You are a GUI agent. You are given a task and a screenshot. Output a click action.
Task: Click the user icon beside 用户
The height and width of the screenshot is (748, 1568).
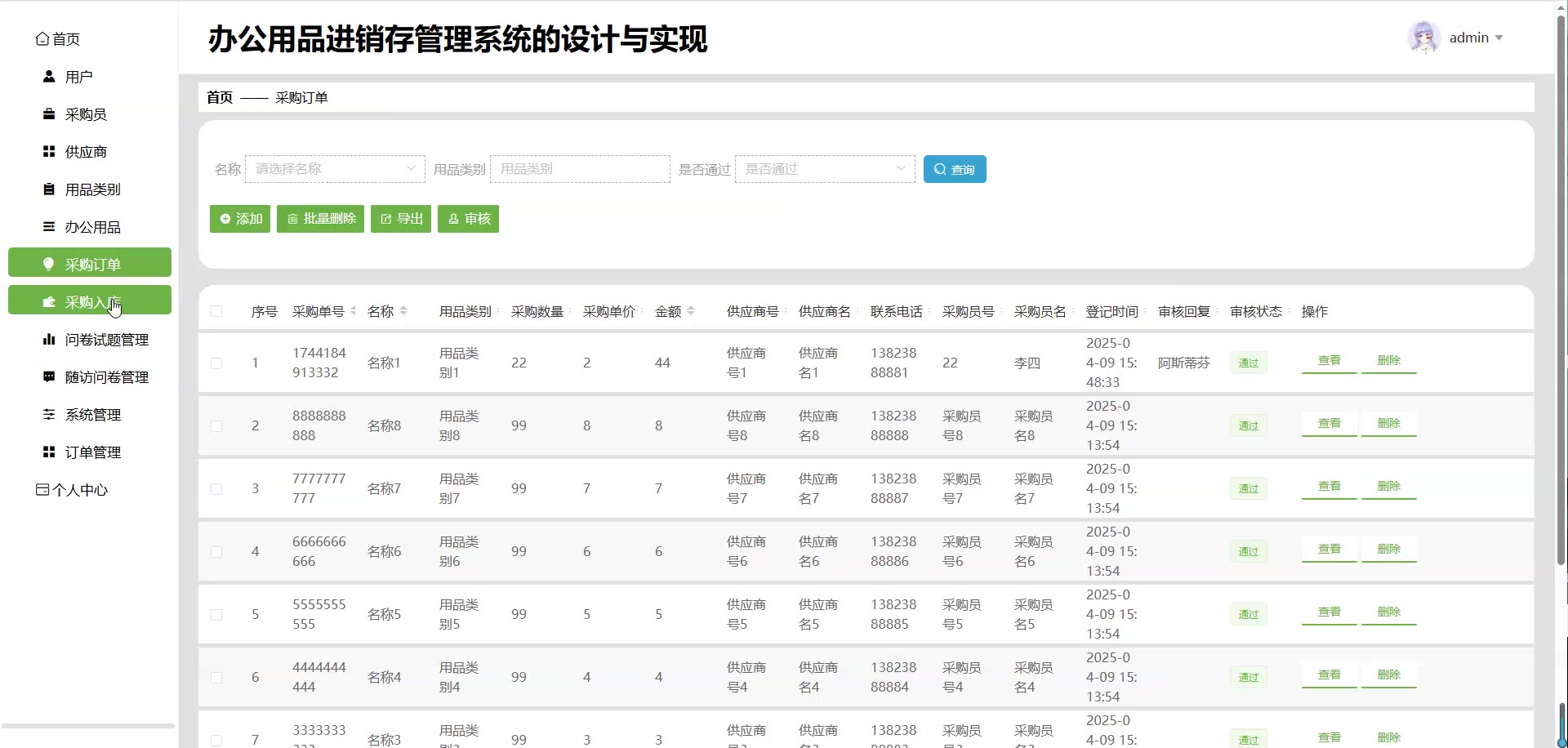click(49, 77)
